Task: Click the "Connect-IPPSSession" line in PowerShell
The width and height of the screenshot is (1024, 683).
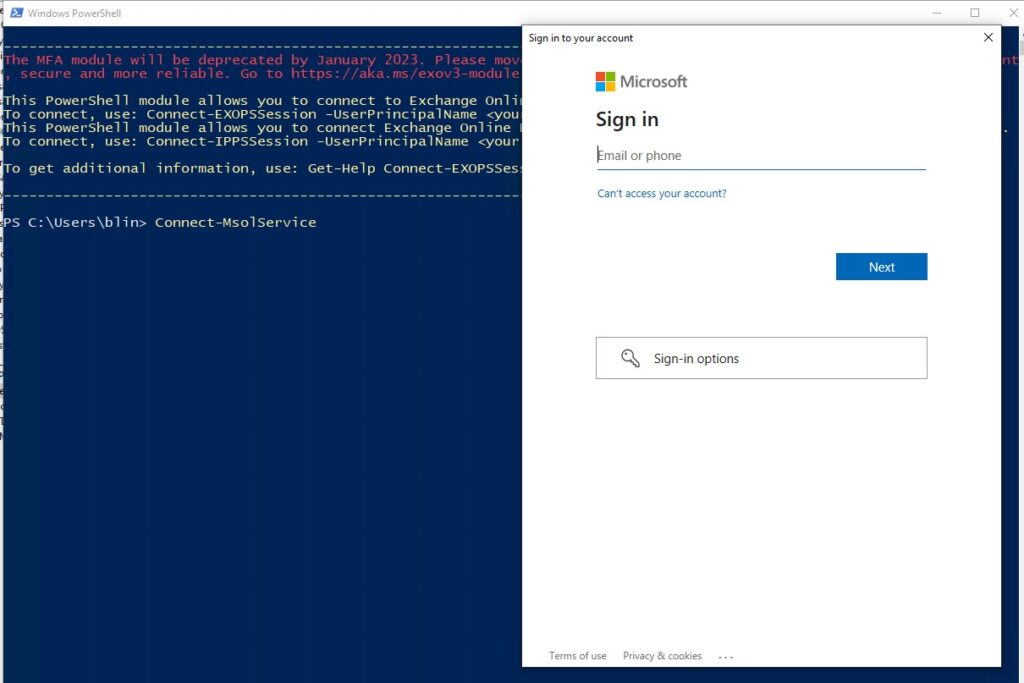Action: point(262,141)
